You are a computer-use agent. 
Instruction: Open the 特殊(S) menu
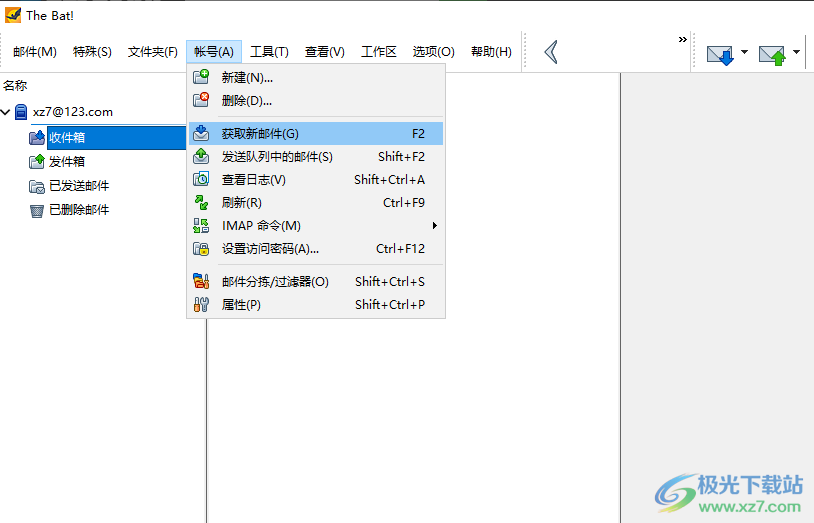(x=92, y=52)
